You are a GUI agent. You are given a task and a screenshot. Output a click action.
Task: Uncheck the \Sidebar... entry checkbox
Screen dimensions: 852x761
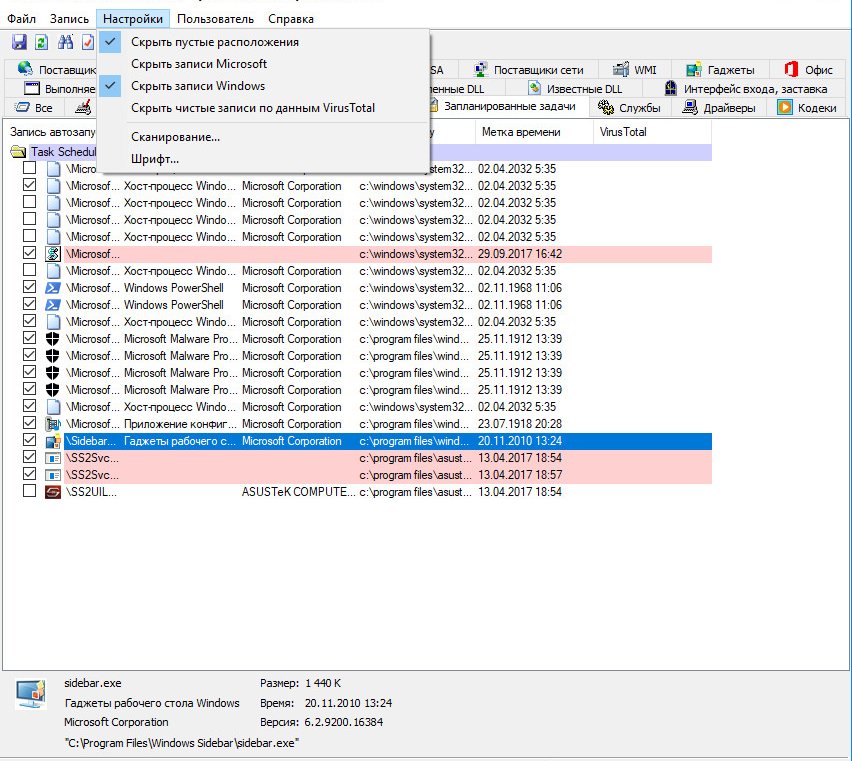[29, 440]
